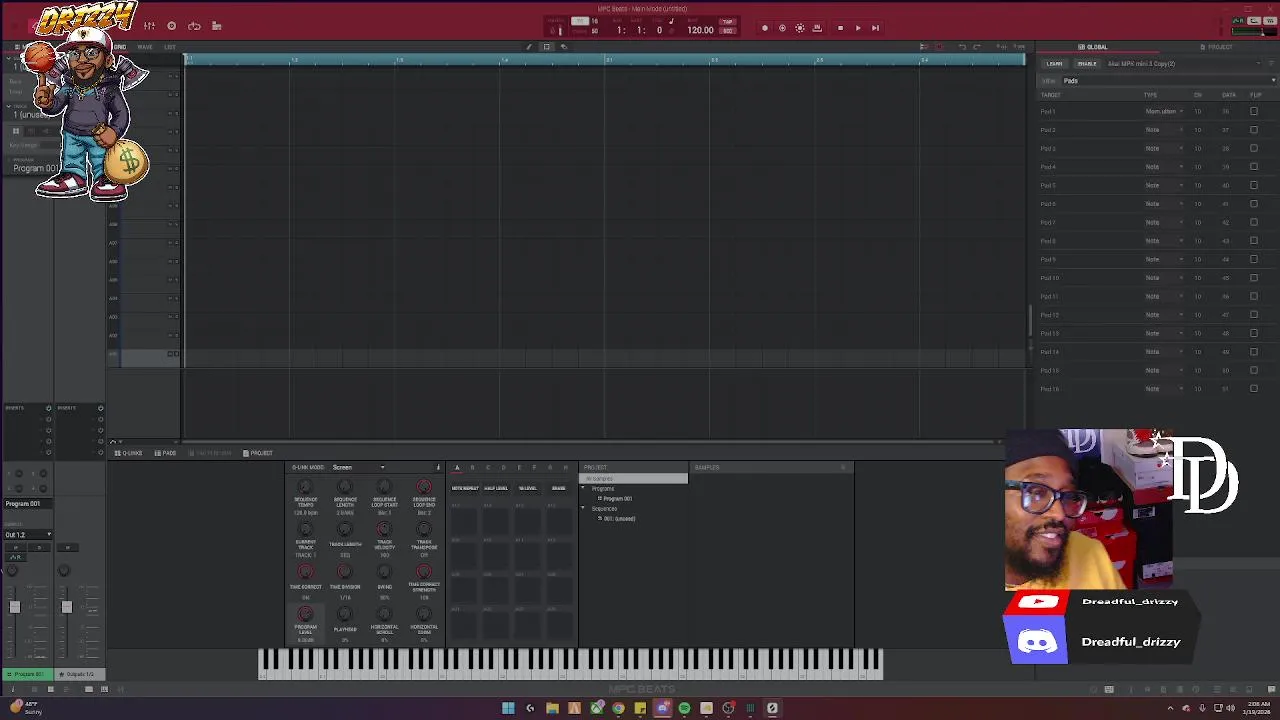Click the Program Level Q-Link knob

click(305, 614)
